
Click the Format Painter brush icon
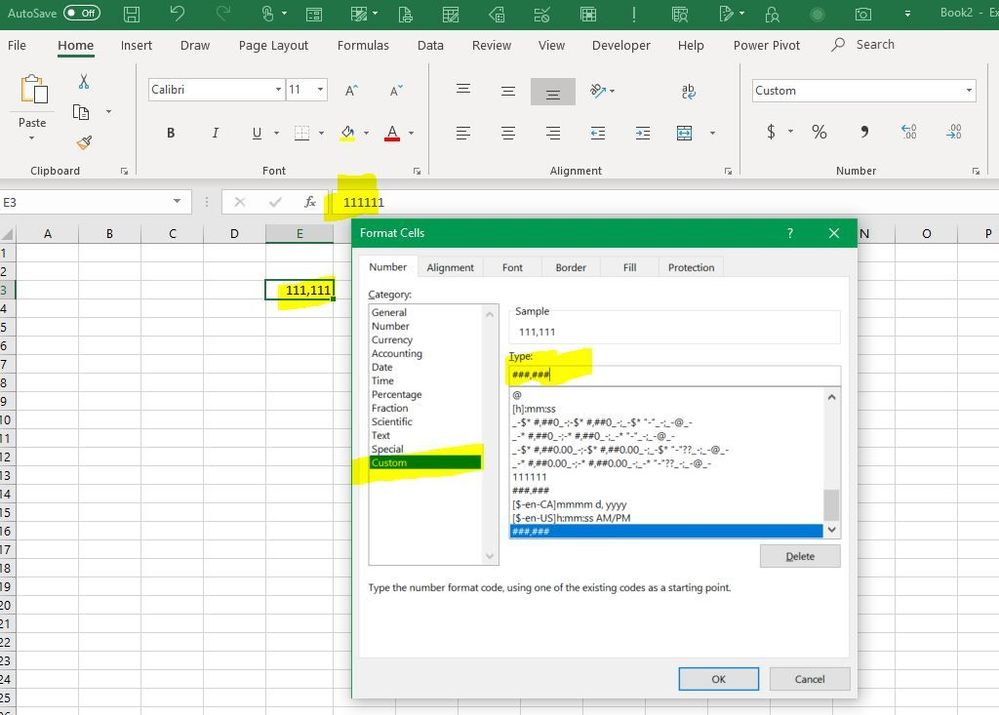(84, 142)
